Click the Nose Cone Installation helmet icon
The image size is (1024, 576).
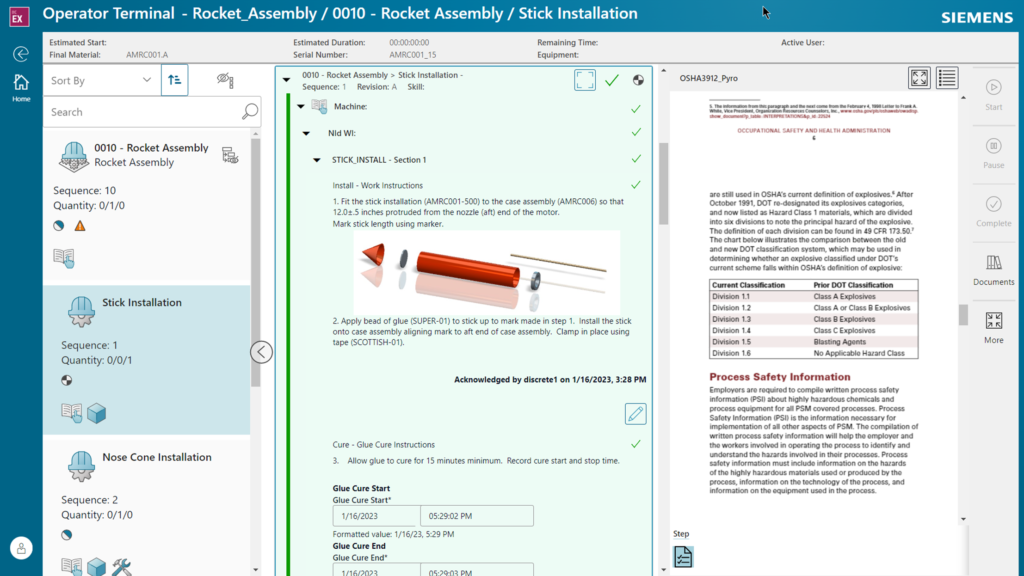coord(81,466)
